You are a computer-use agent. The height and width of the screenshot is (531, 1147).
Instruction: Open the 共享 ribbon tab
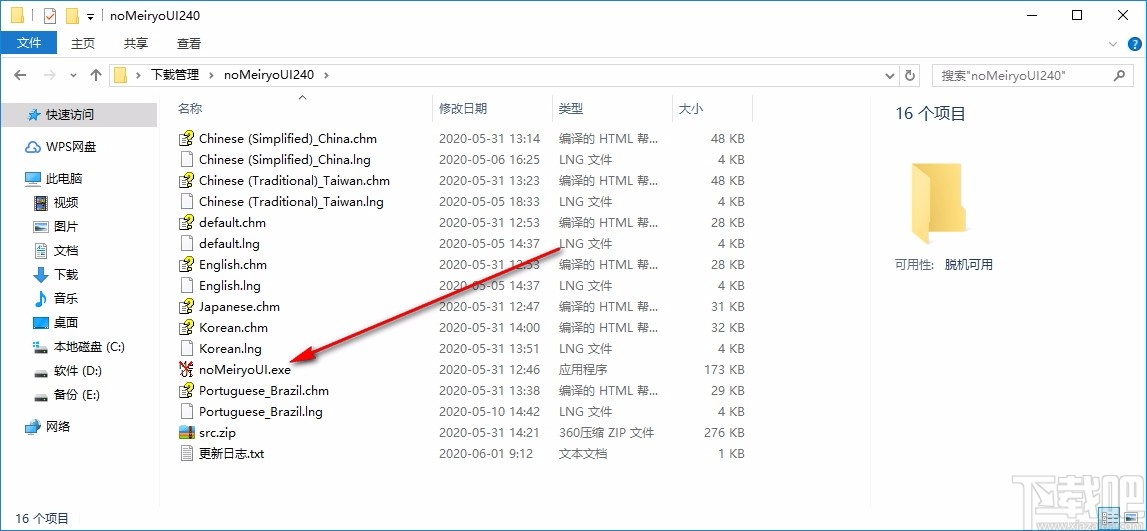click(135, 43)
